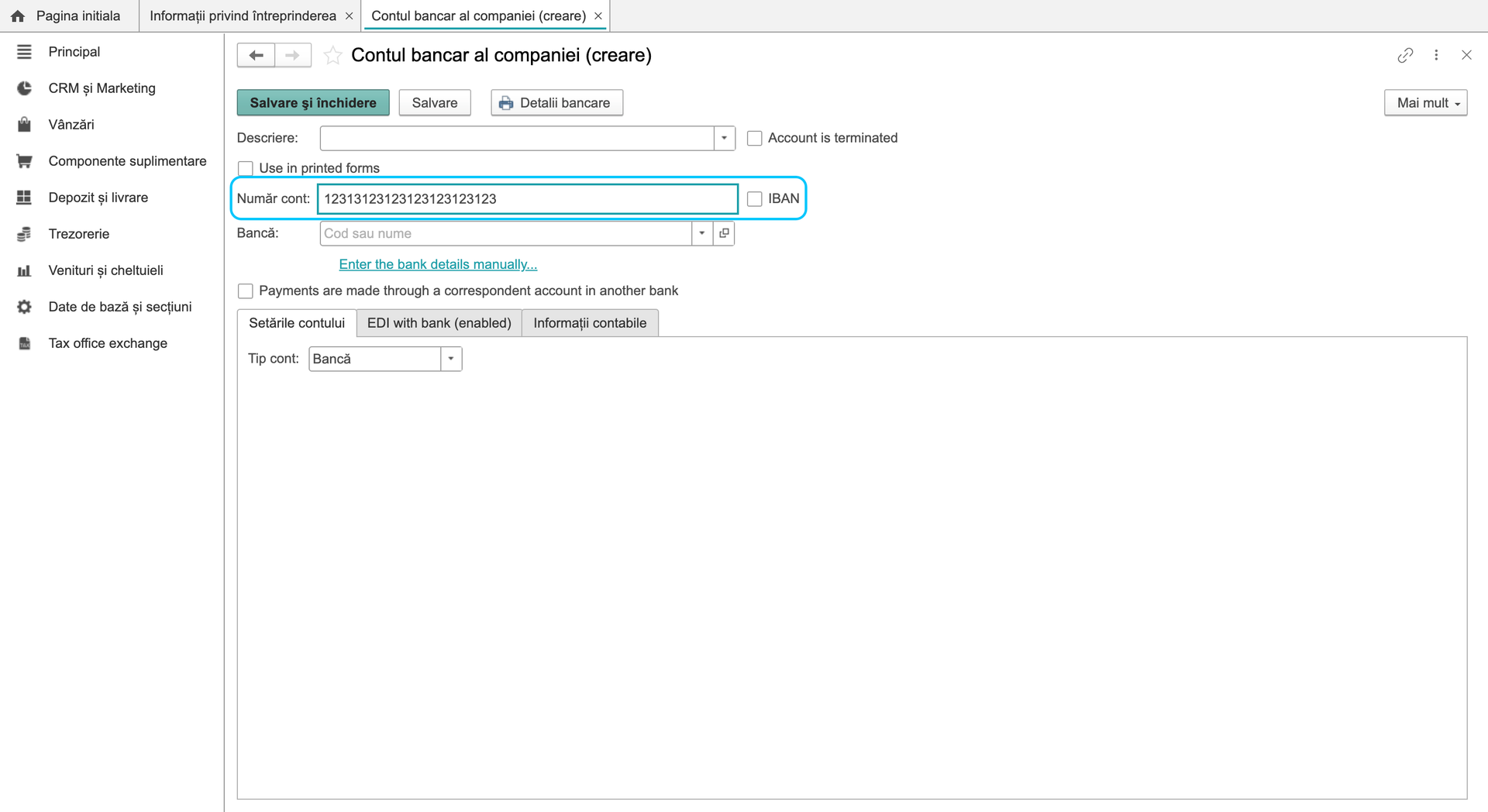This screenshot has width=1488, height=812.
Task: Switch to EDI with bank (enabled) tab
Action: click(x=439, y=323)
